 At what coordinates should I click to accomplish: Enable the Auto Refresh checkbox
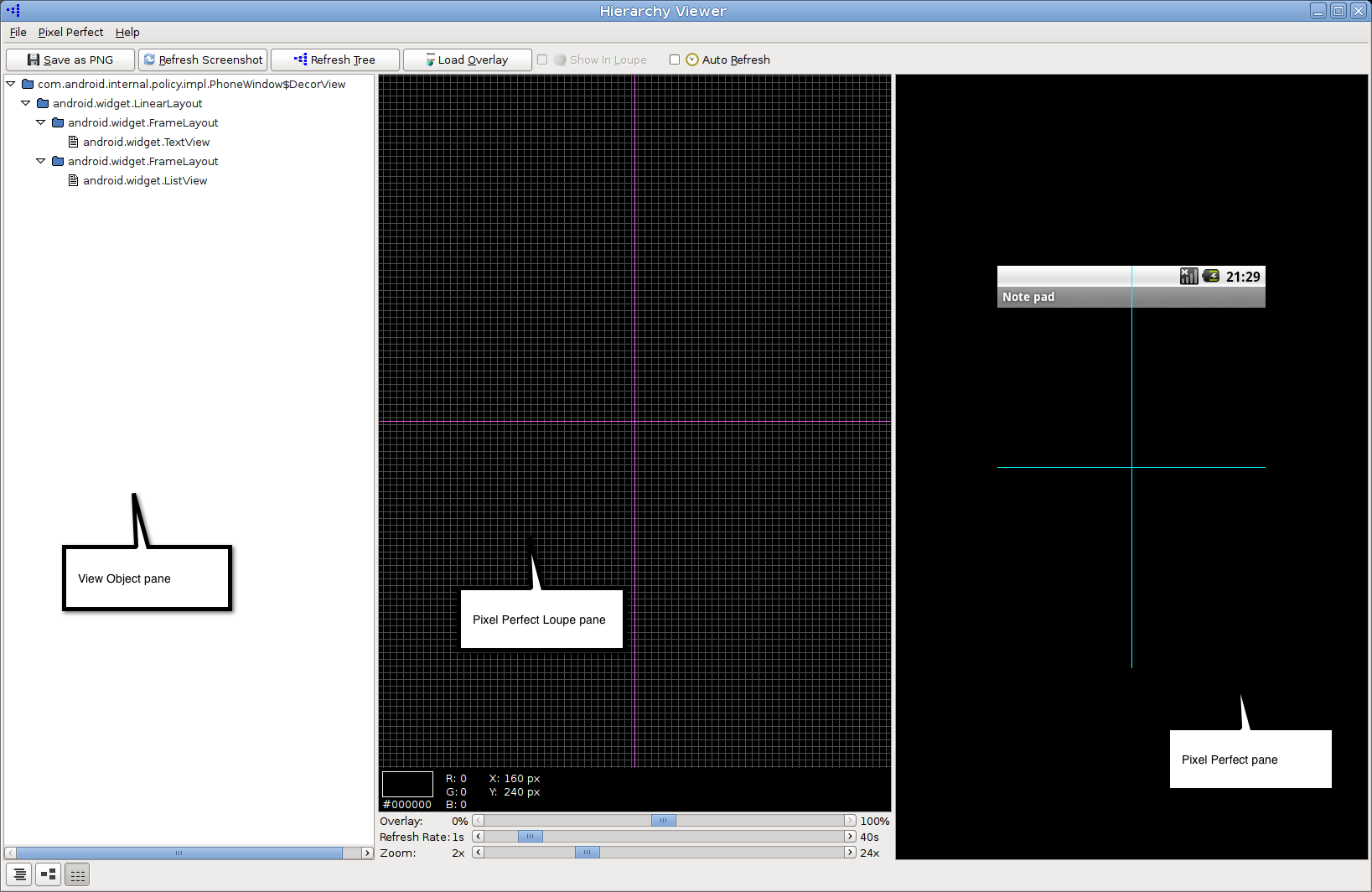(675, 60)
